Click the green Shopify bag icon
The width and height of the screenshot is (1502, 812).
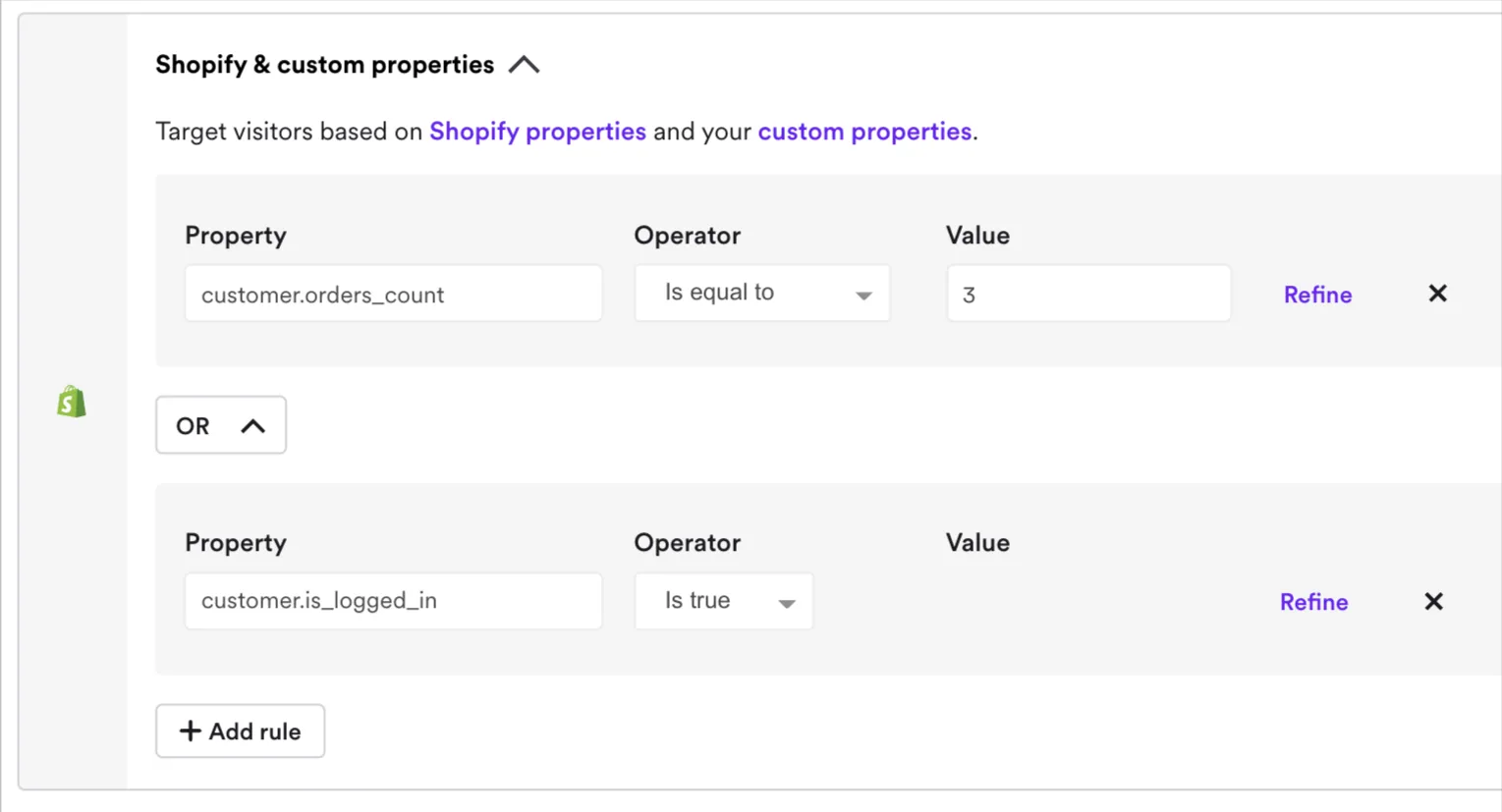pos(71,402)
